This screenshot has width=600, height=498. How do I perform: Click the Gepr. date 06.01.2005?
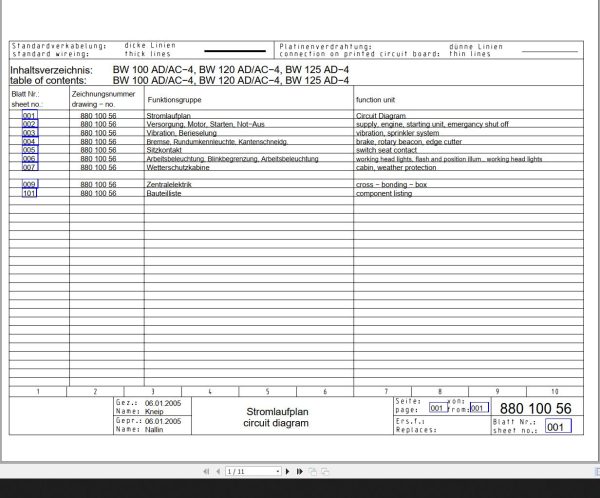click(163, 421)
